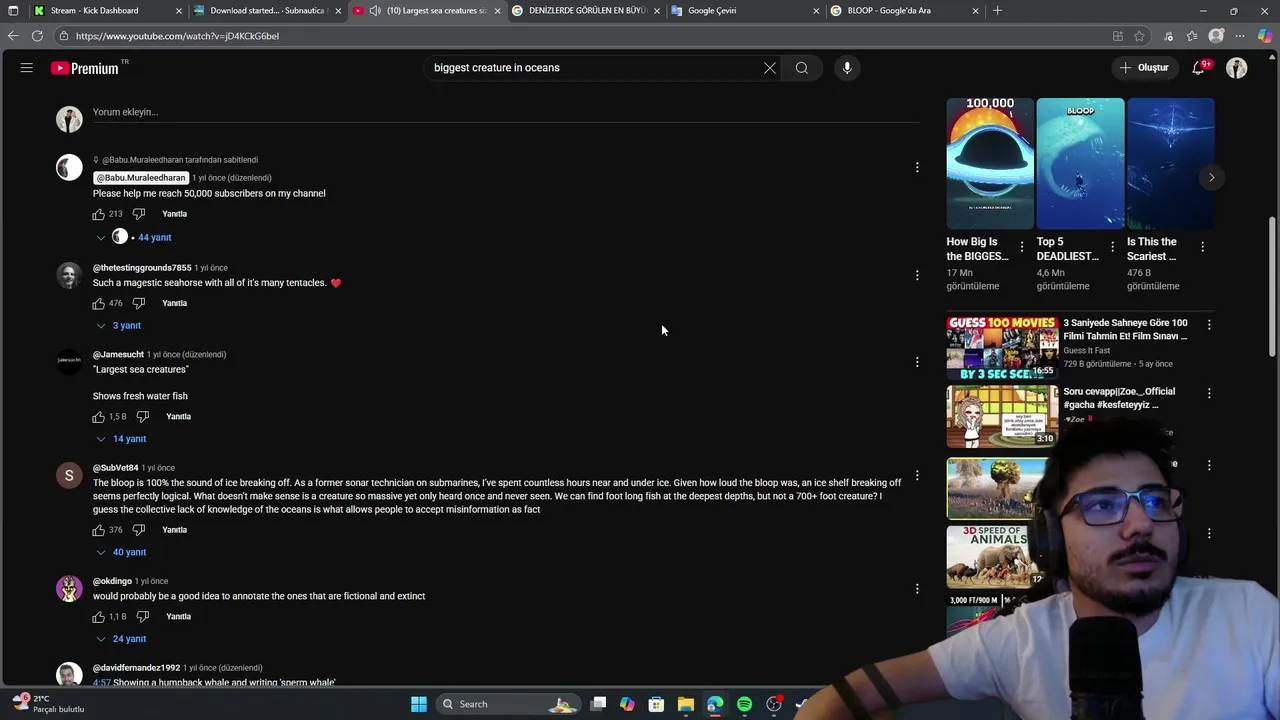This screenshot has height=720, width=1280.
Task: Reply to the SubVet84 comment
Action: coord(175,530)
